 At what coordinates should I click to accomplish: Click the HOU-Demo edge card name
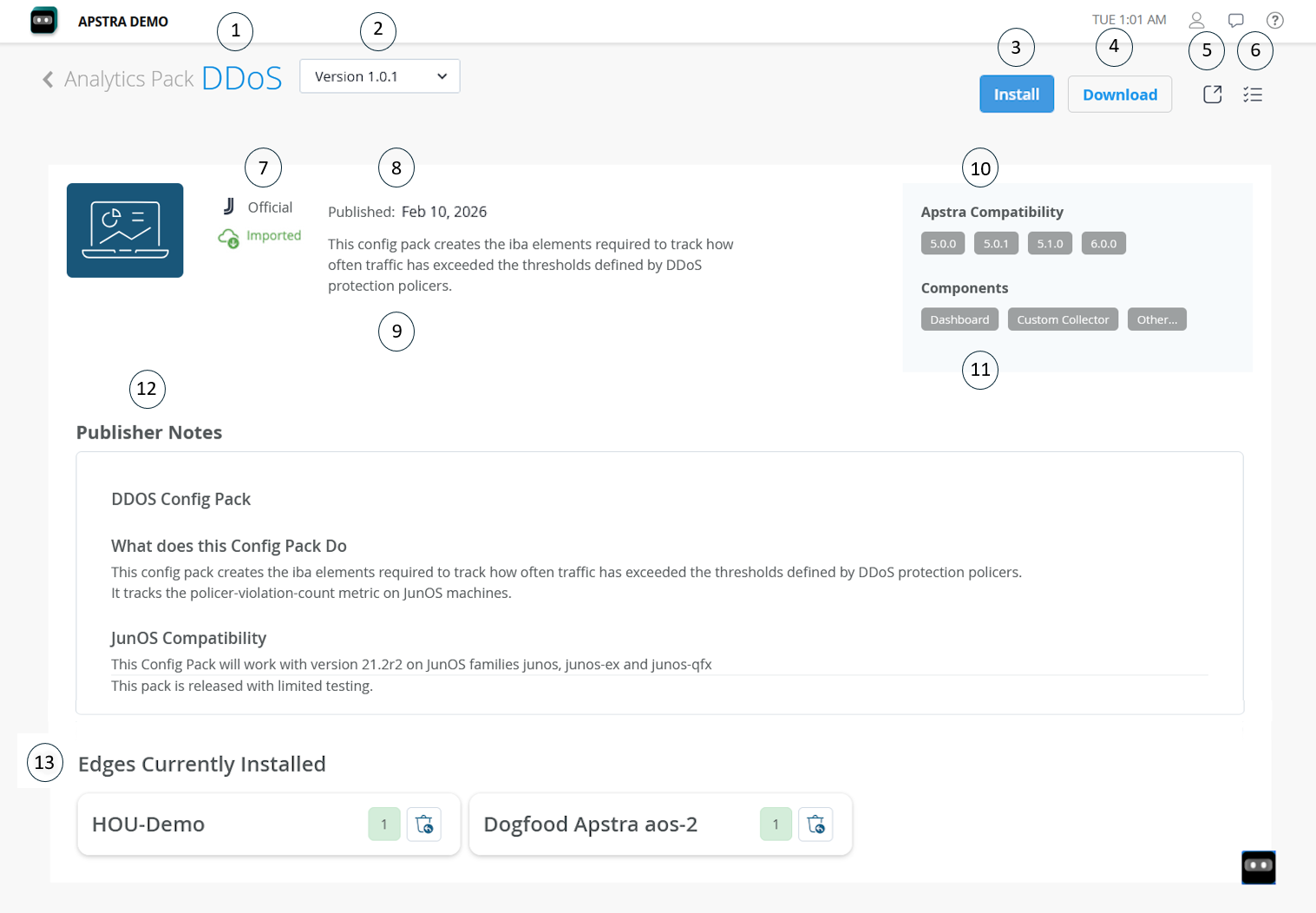[x=148, y=824]
